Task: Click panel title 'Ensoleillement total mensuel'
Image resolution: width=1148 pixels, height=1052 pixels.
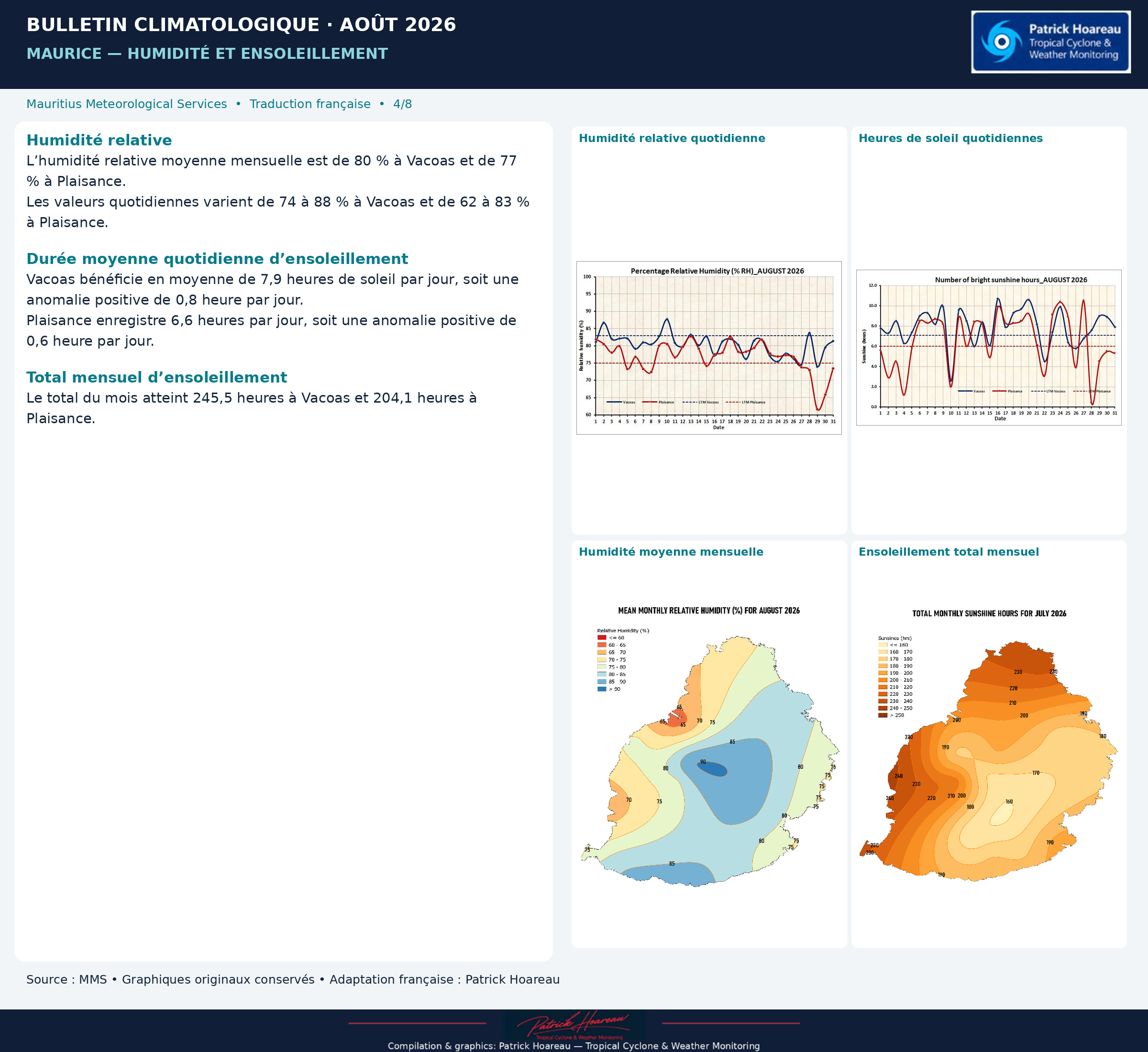Action: point(949,552)
